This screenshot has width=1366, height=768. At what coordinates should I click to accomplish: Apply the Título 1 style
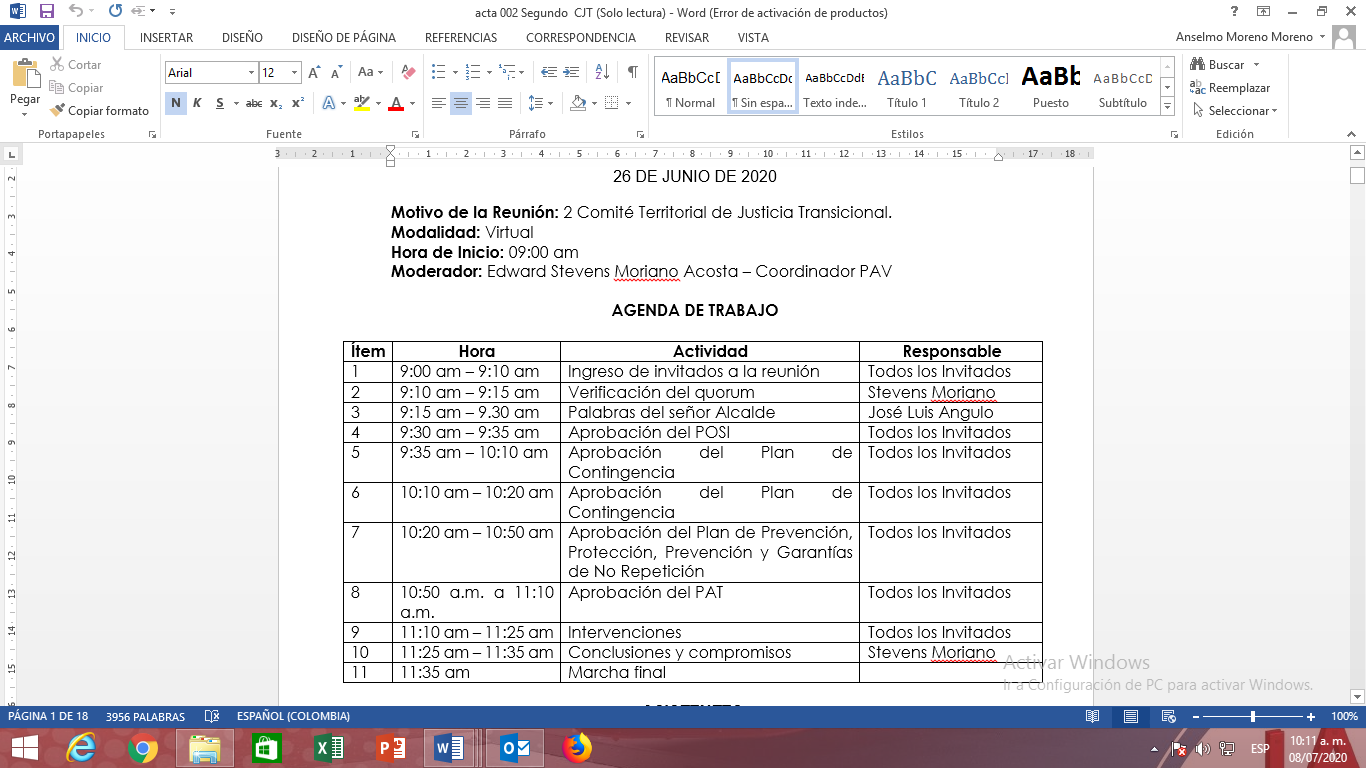point(906,88)
